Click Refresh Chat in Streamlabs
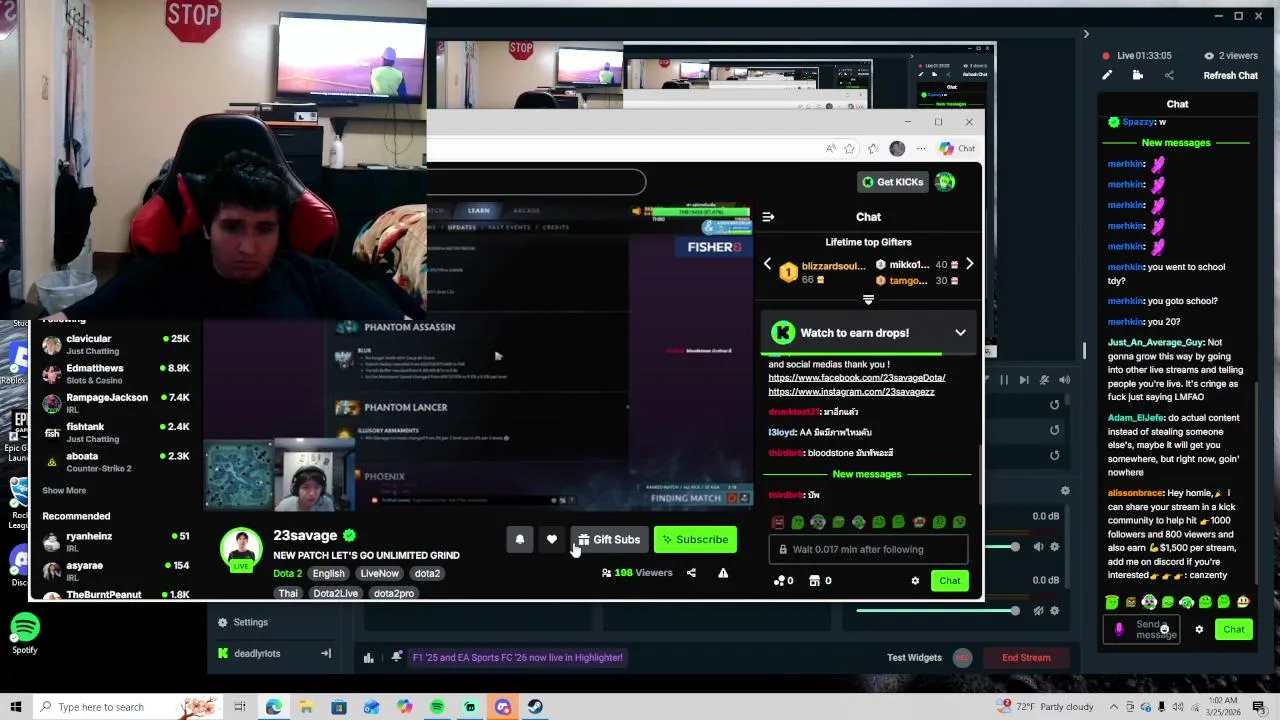The width and height of the screenshot is (1280, 720). [x=1230, y=76]
